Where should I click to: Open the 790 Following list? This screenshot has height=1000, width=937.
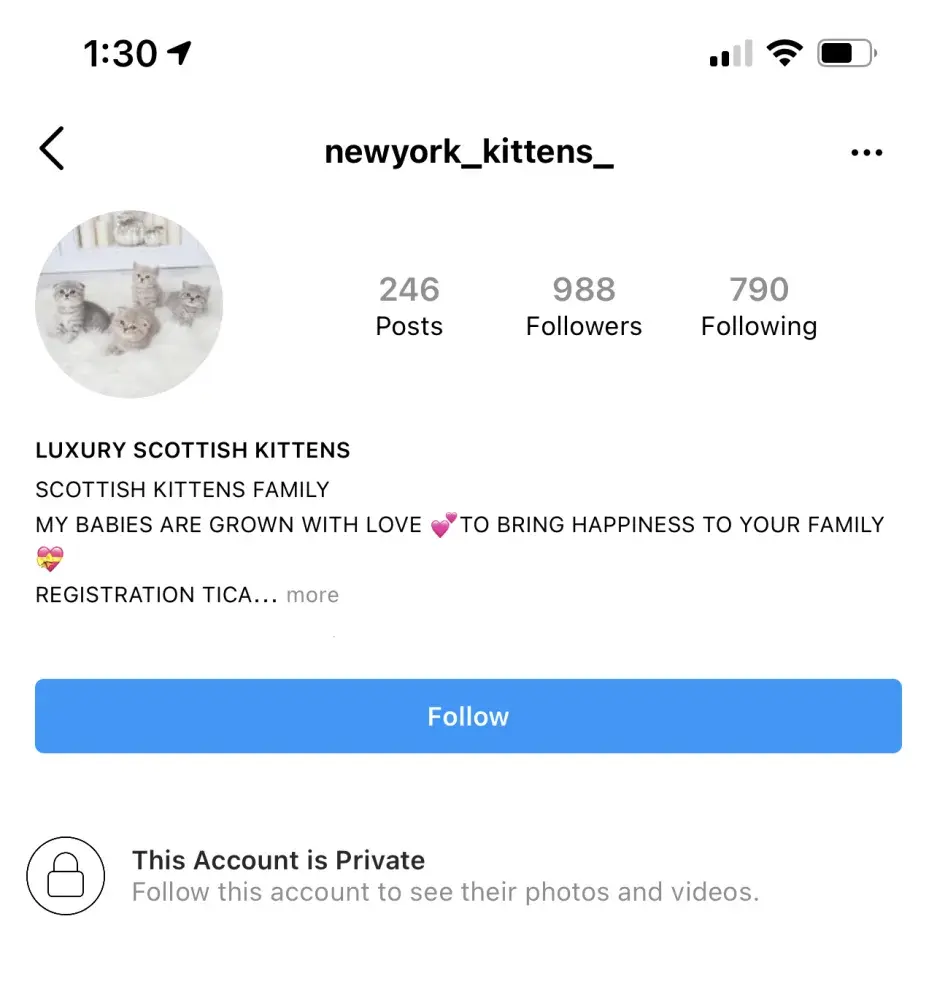(x=759, y=306)
